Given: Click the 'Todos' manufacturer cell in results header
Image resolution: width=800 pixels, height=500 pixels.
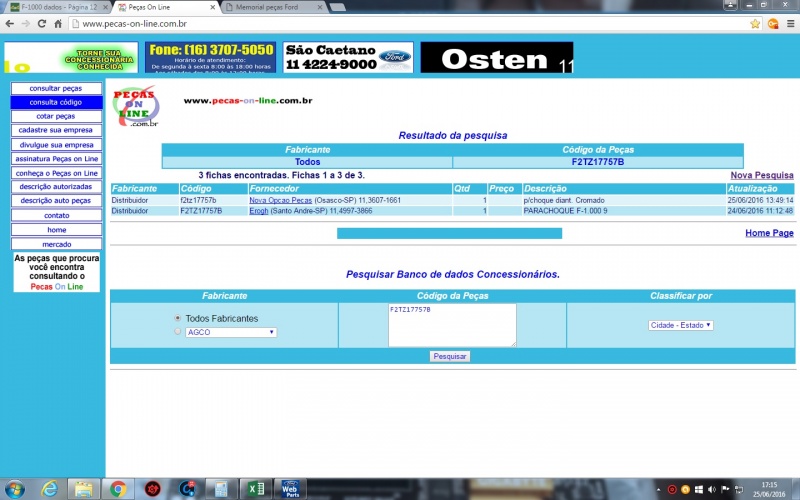Looking at the screenshot, I should point(307,162).
